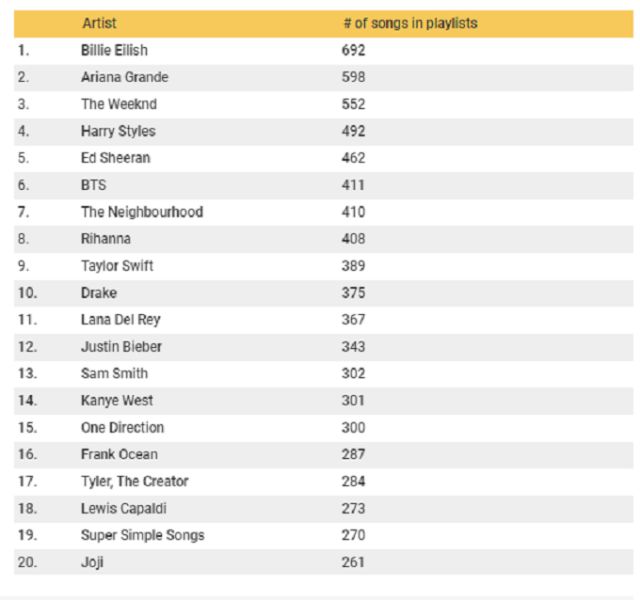Click Justin Bieber's song count 343
Viewport: 640px width, 600px height.
[353, 347]
